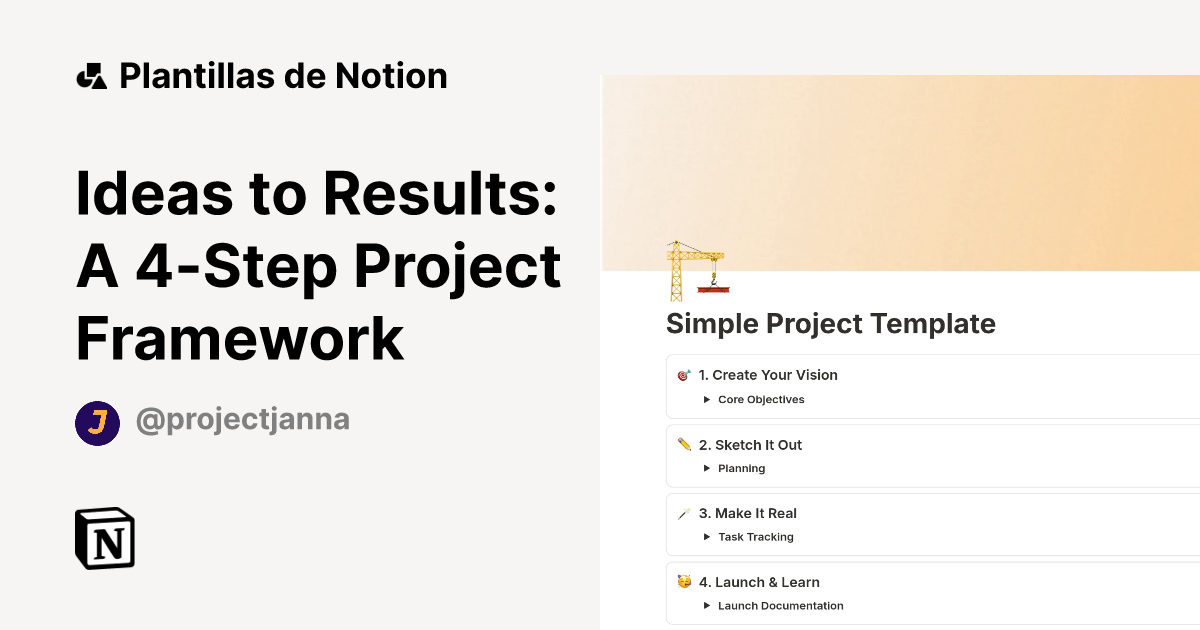The image size is (1200, 630).
Task: Click the Planning disclosure triangle
Action: (x=706, y=468)
